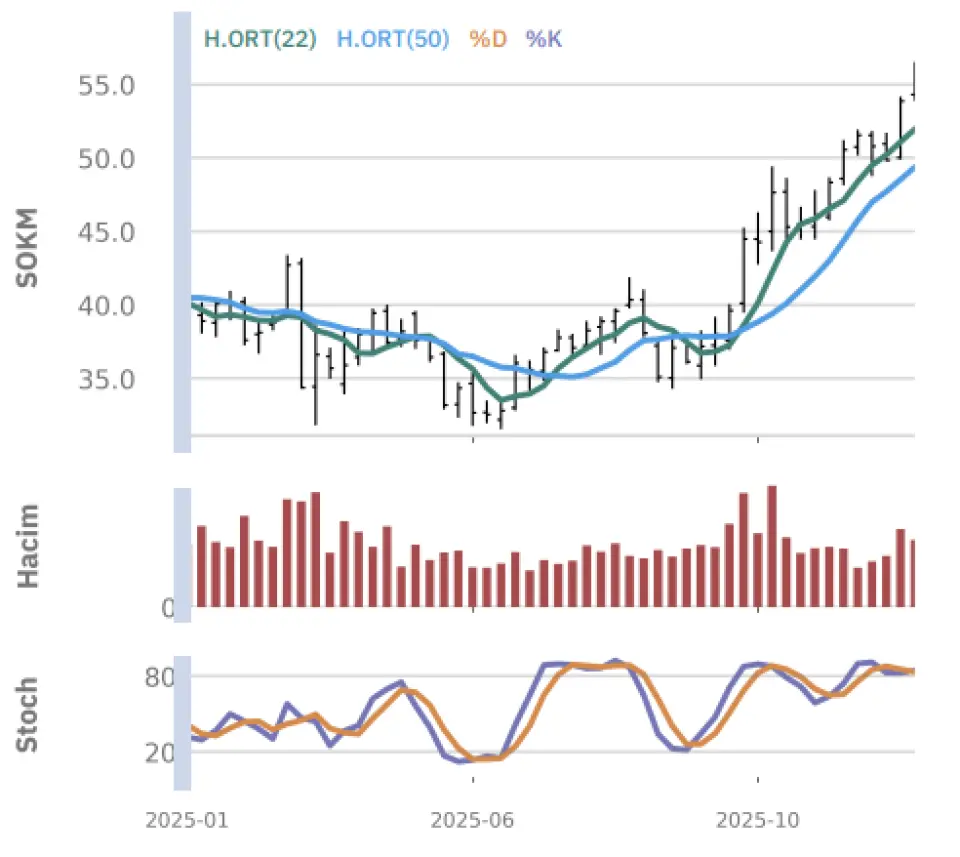Click the 0 label on Hacim axis
The image size is (960, 857).
168,608
